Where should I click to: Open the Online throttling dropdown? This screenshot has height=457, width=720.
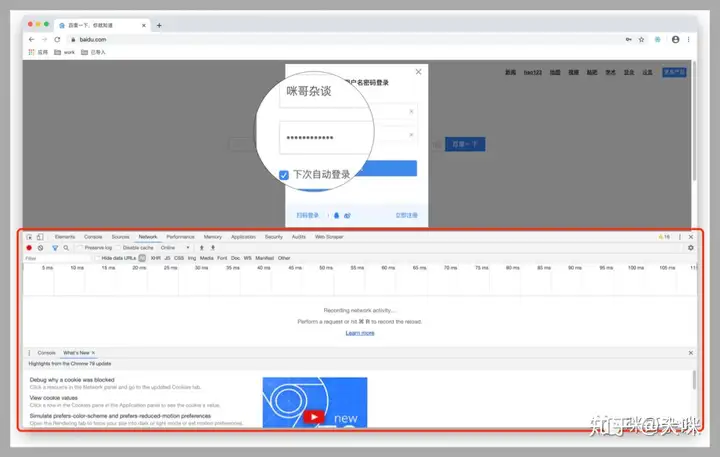(x=175, y=248)
